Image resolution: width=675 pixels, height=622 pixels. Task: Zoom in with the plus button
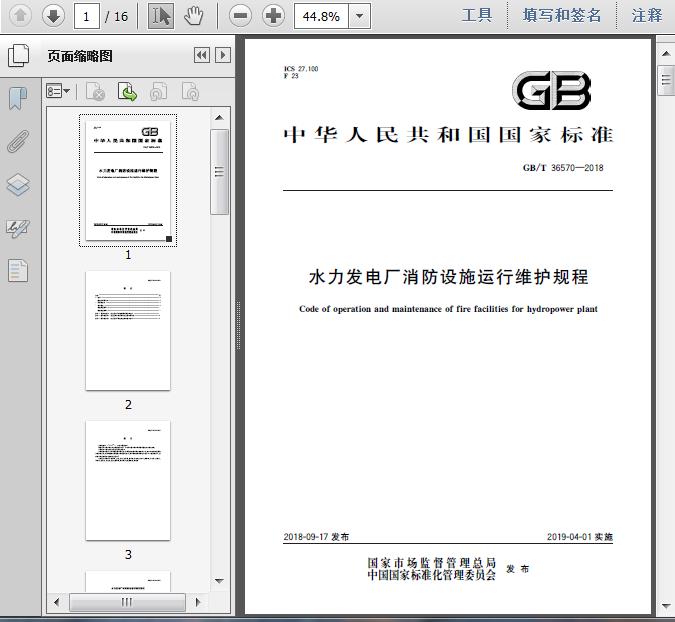coord(273,16)
